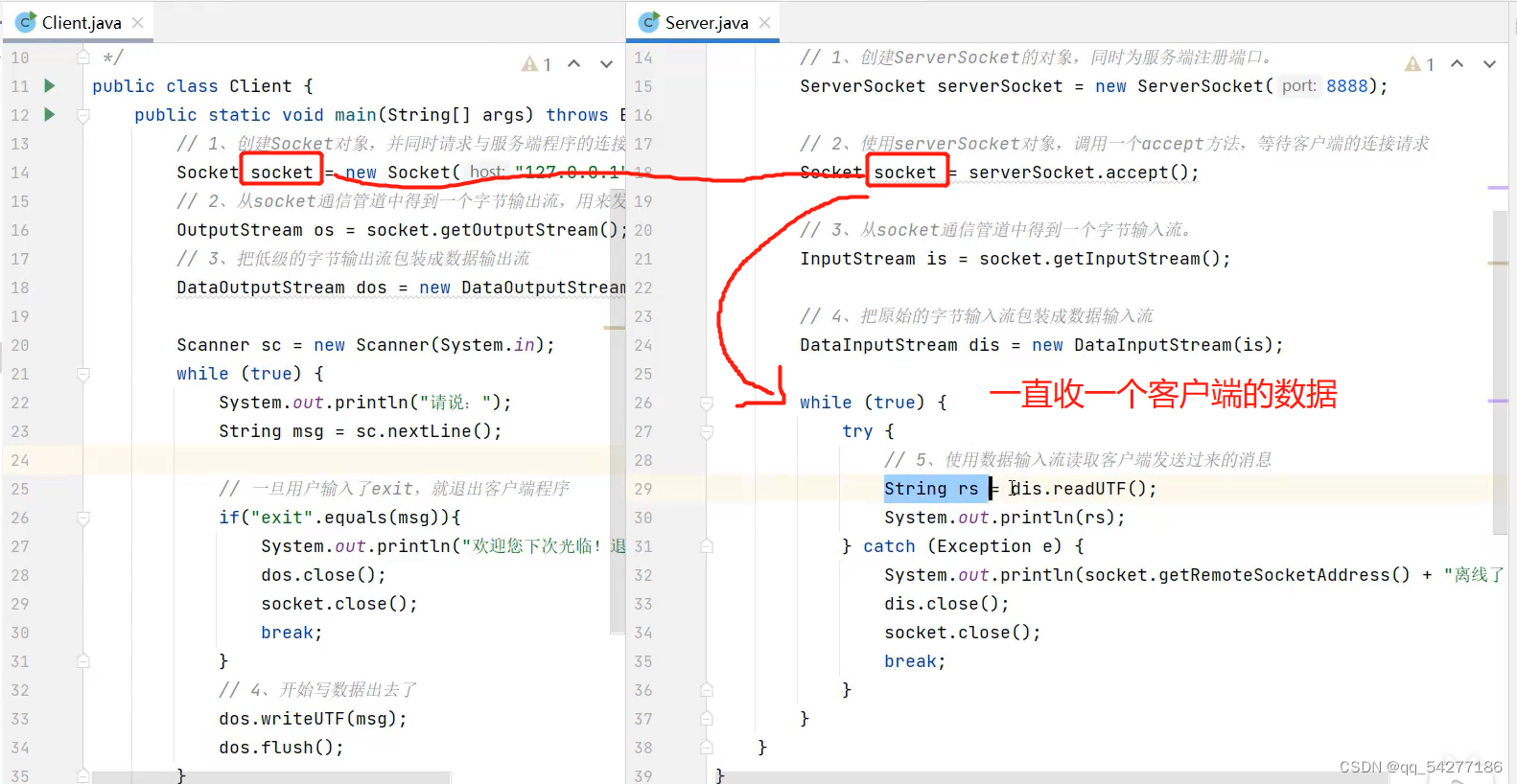Click 'while (true) {' in Client.java
1517x784 pixels.
pos(250,374)
